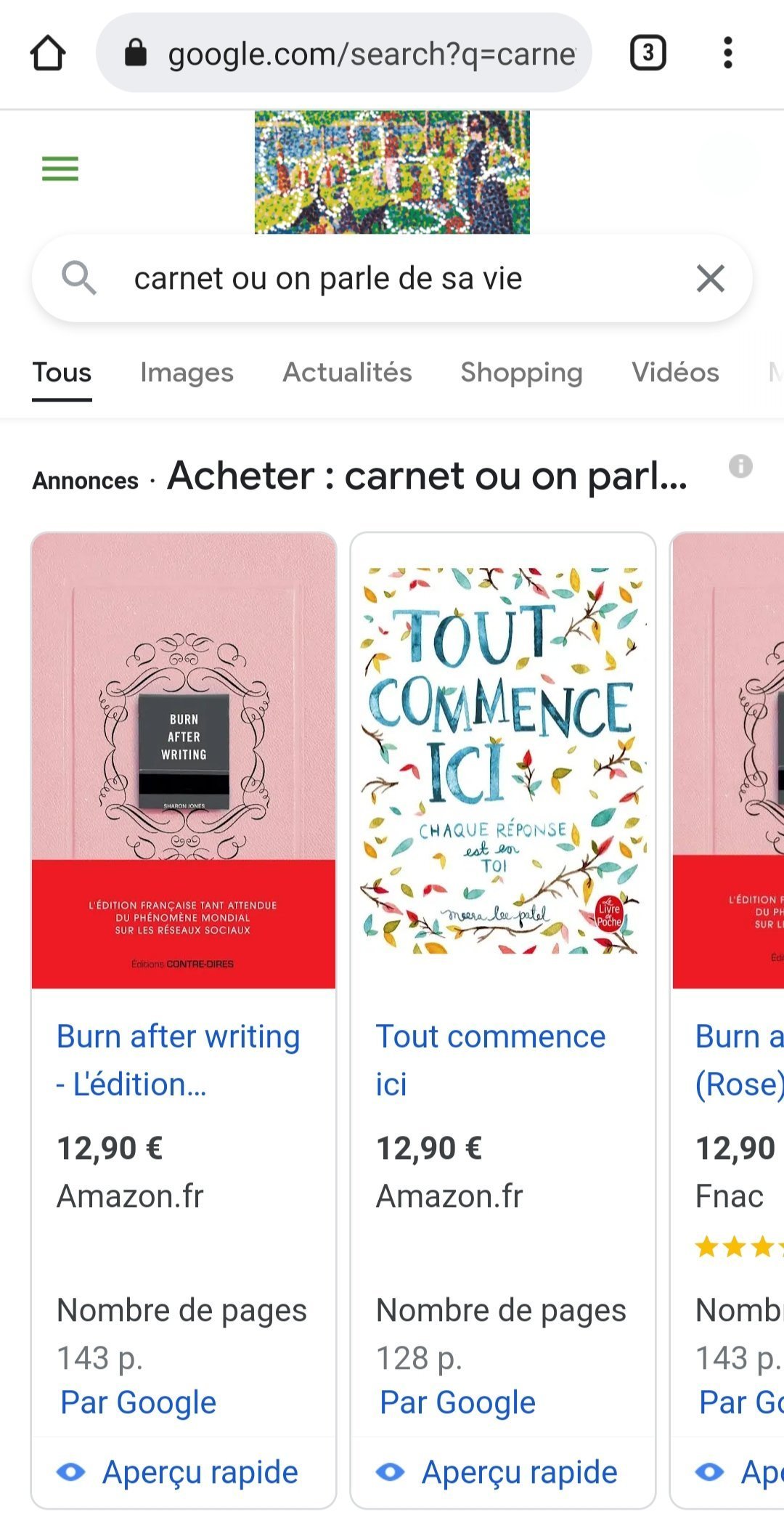784x1515 pixels.
Task: Tap the Burn After Writing book cover
Action: pos(184,760)
